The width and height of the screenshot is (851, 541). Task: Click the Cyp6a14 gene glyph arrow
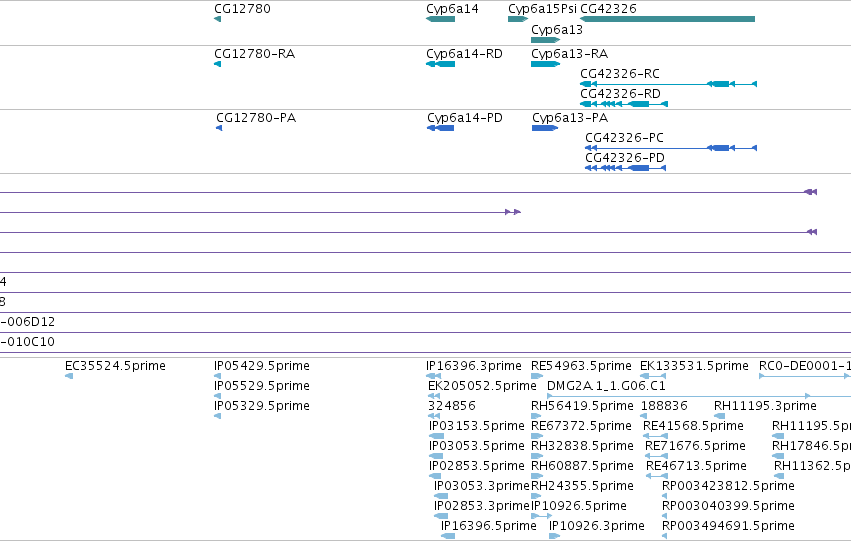(x=440, y=19)
